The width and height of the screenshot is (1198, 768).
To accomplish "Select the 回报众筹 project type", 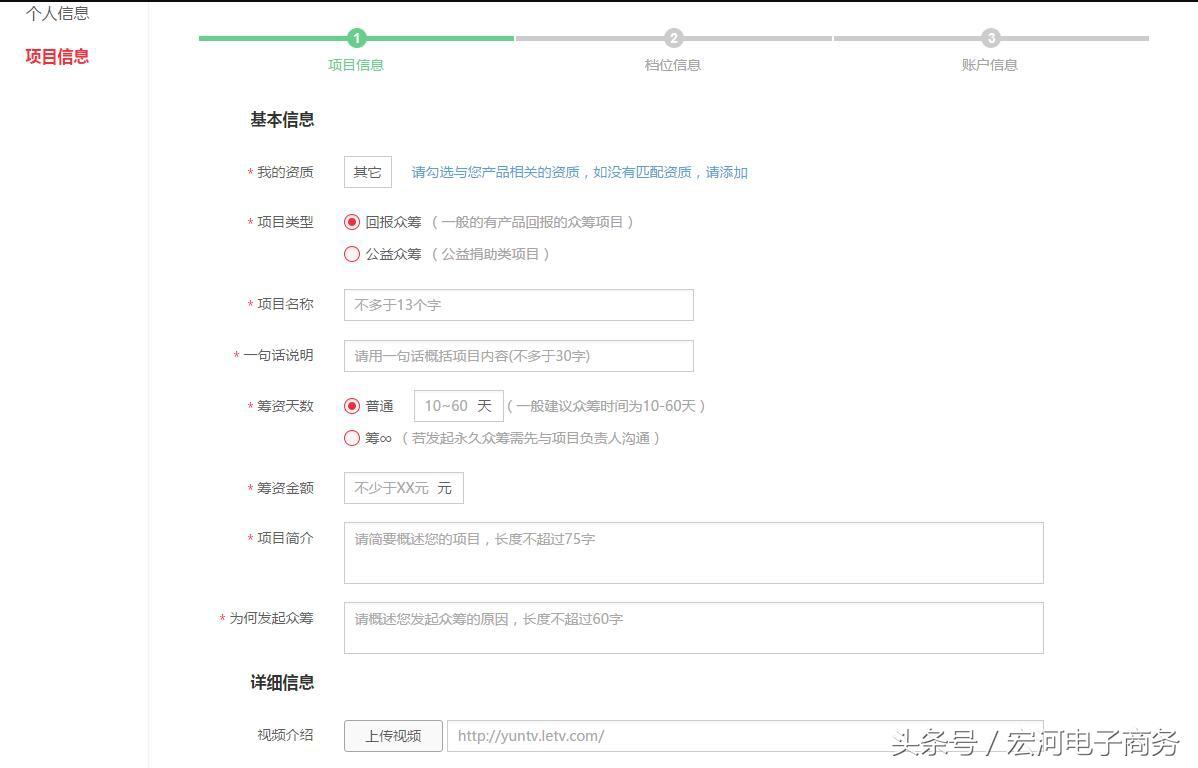I will 352,222.
